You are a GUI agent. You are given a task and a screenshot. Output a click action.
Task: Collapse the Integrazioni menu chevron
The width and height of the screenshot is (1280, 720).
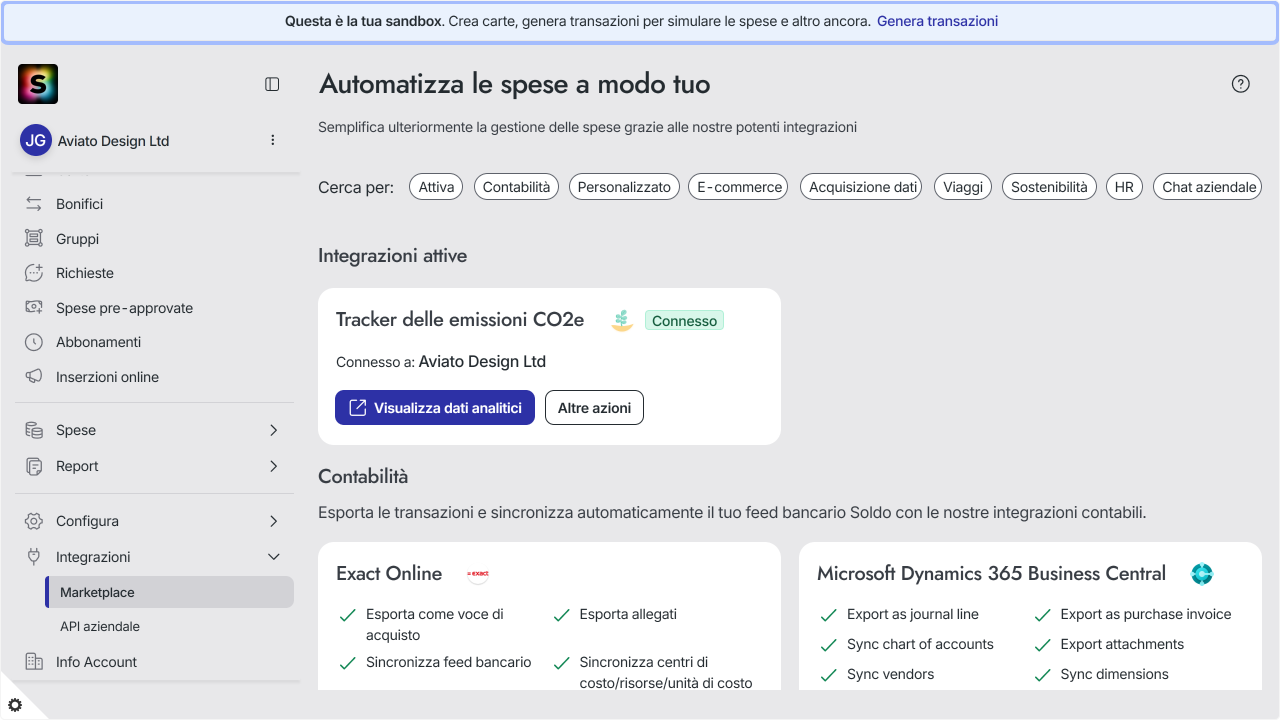click(x=274, y=557)
